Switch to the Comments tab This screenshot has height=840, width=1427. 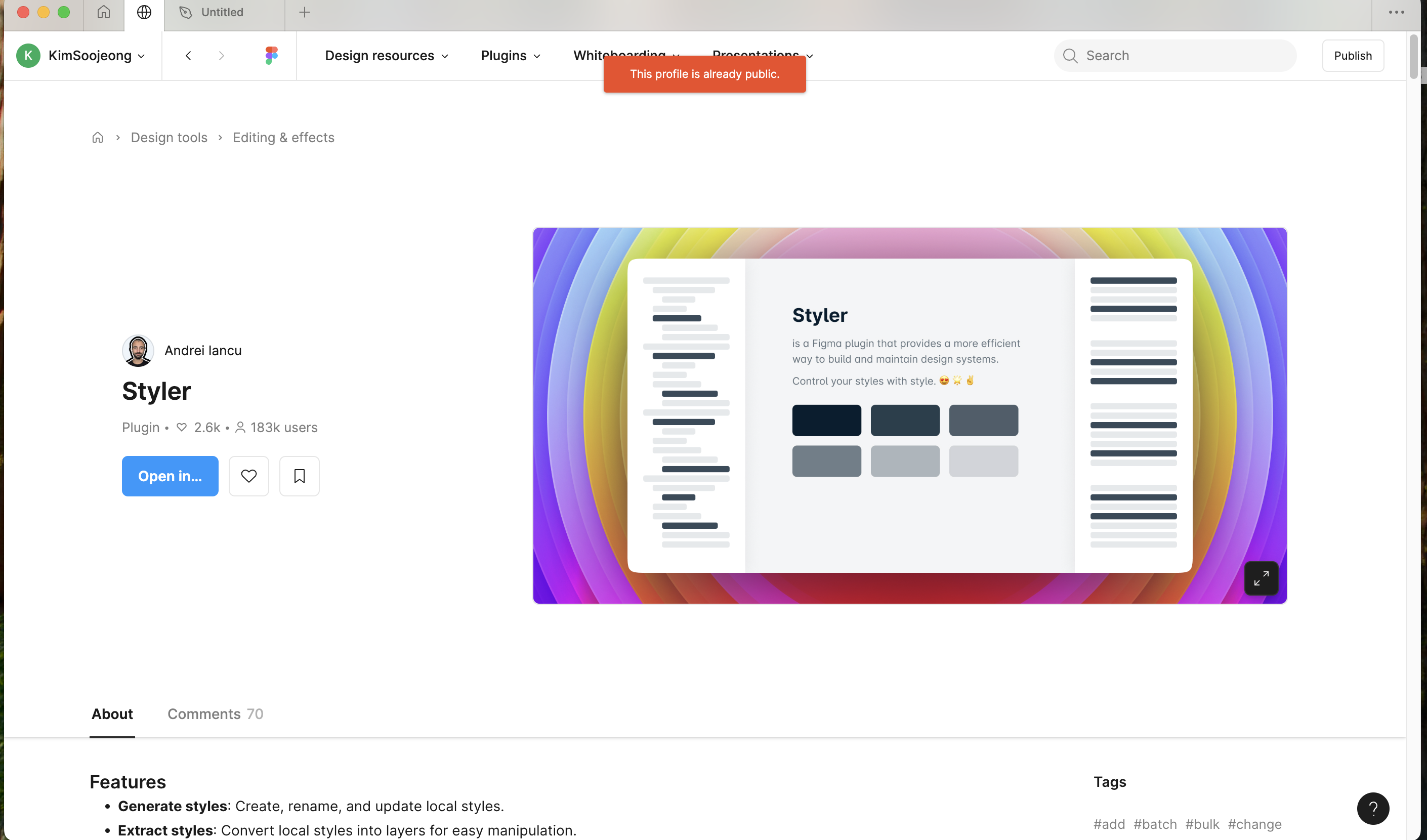215,713
